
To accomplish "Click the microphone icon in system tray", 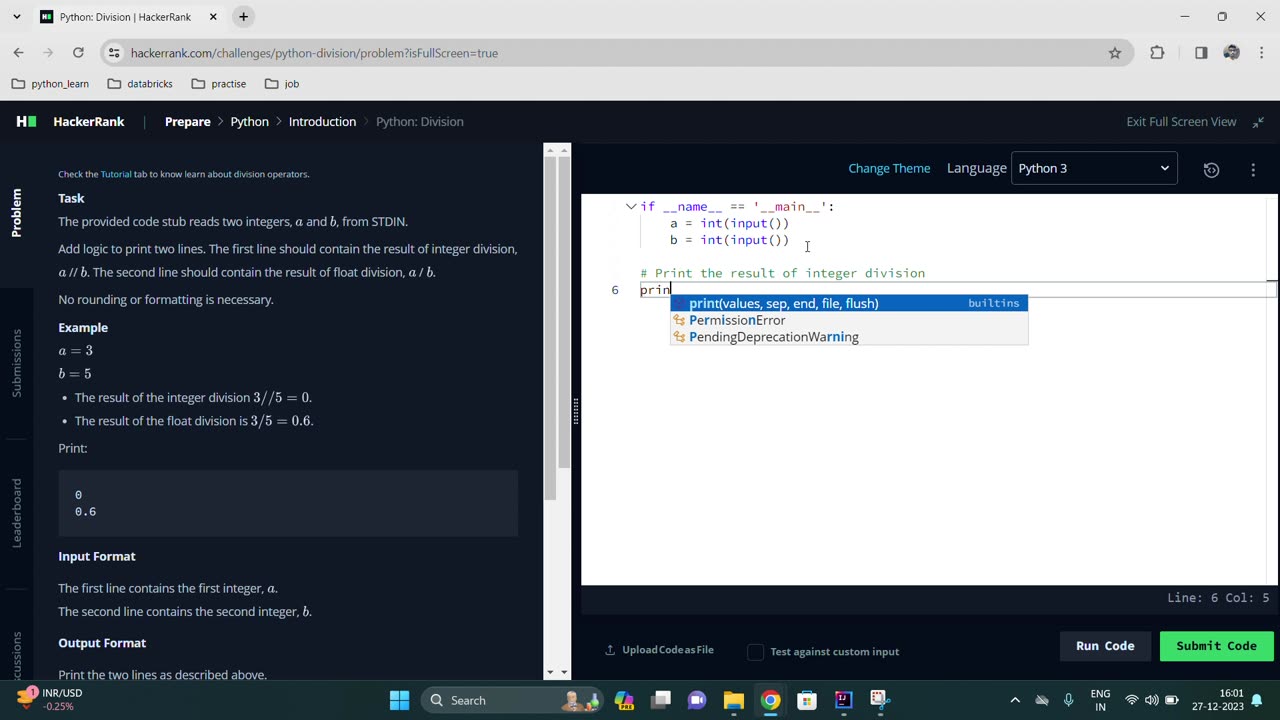I will coord(1069,700).
